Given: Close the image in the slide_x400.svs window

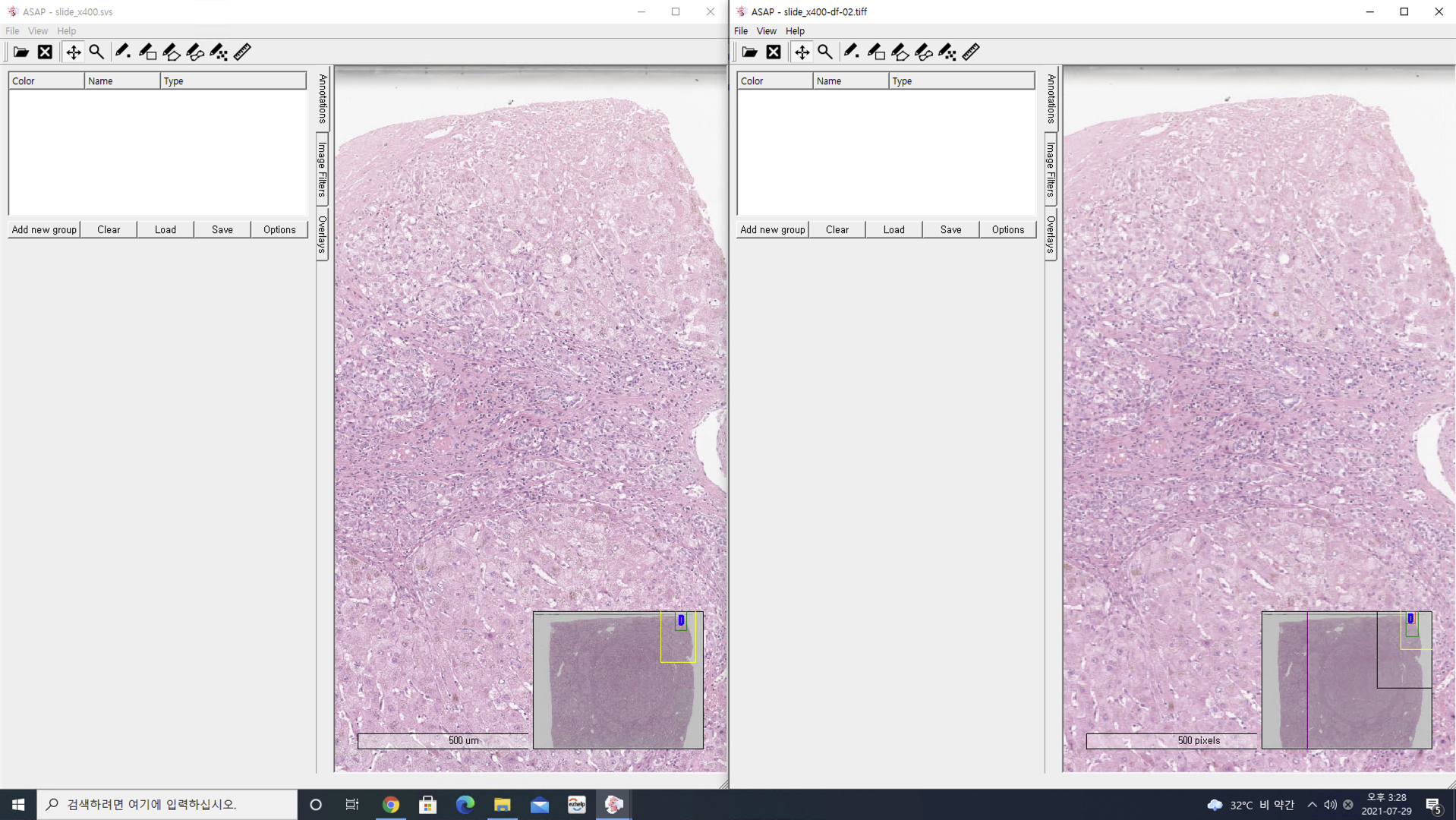Looking at the screenshot, I should [x=46, y=52].
